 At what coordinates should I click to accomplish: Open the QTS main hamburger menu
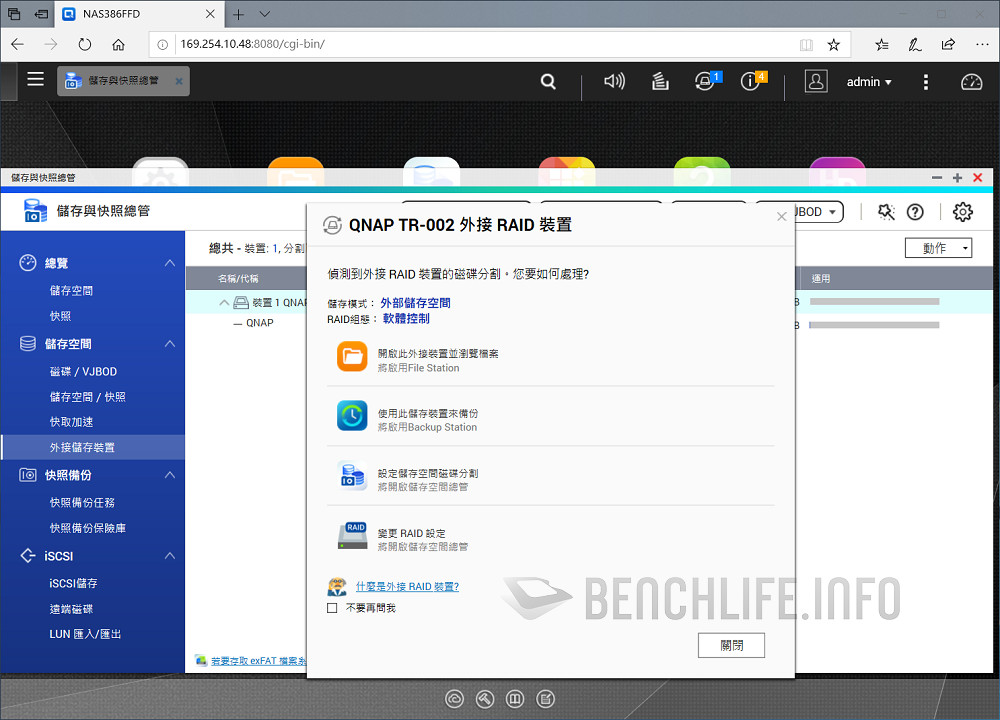coord(35,79)
